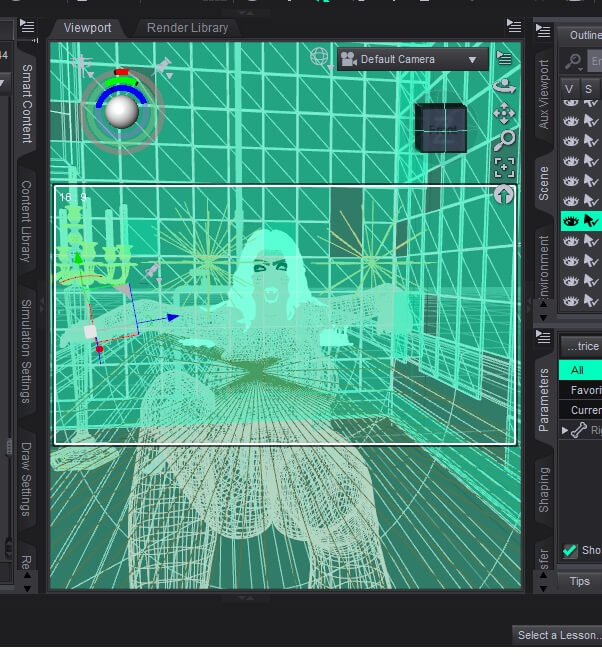Toggle visibility eye in the highlighted Scene row

click(x=571, y=221)
